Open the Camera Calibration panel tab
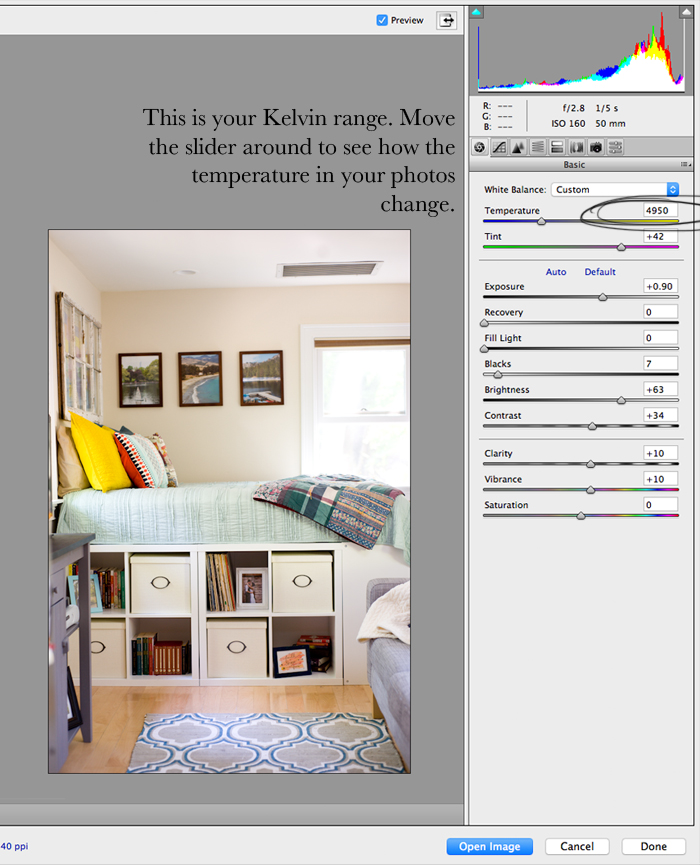The width and height of the screenshot is (700, 865). click(x=596, y=147)
